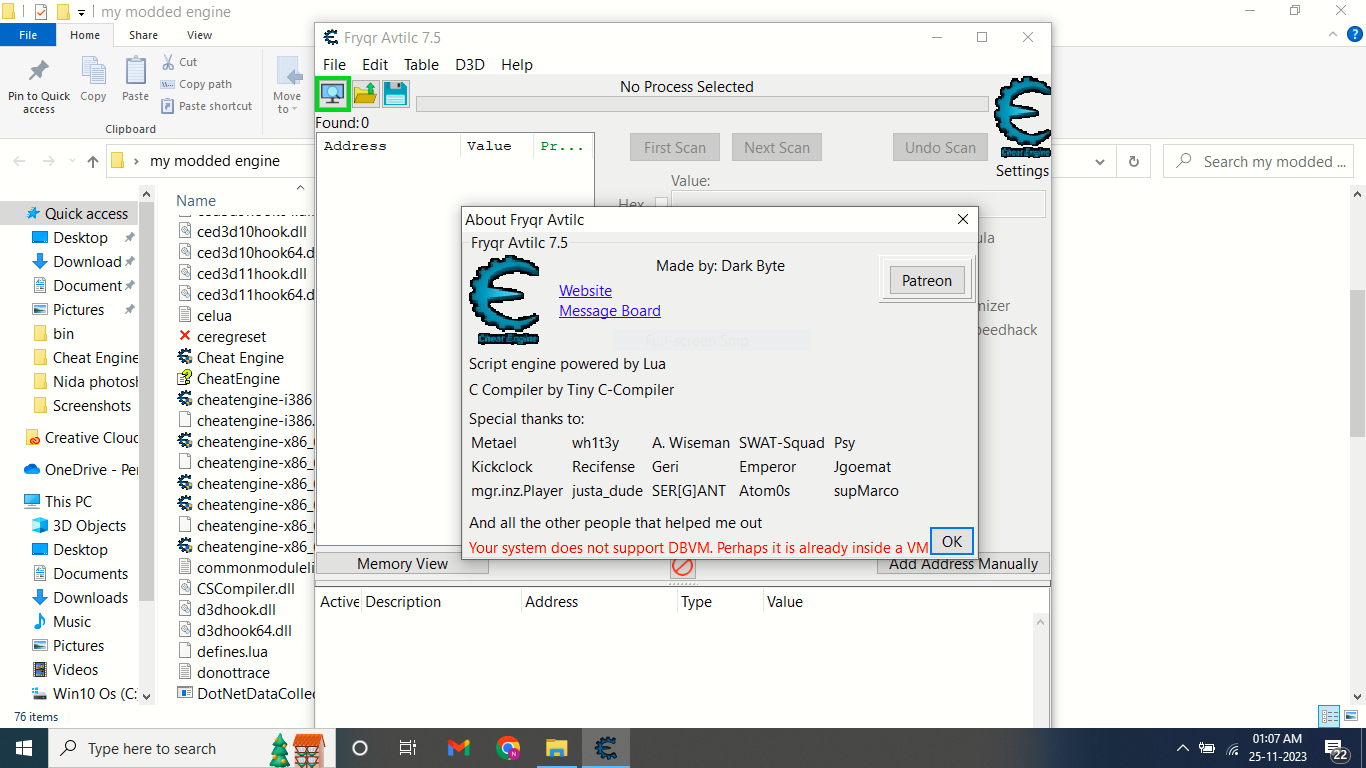Screen dimensions: 1366x768
Task: Open the process selection monitor icon
Action: [332, 93]
